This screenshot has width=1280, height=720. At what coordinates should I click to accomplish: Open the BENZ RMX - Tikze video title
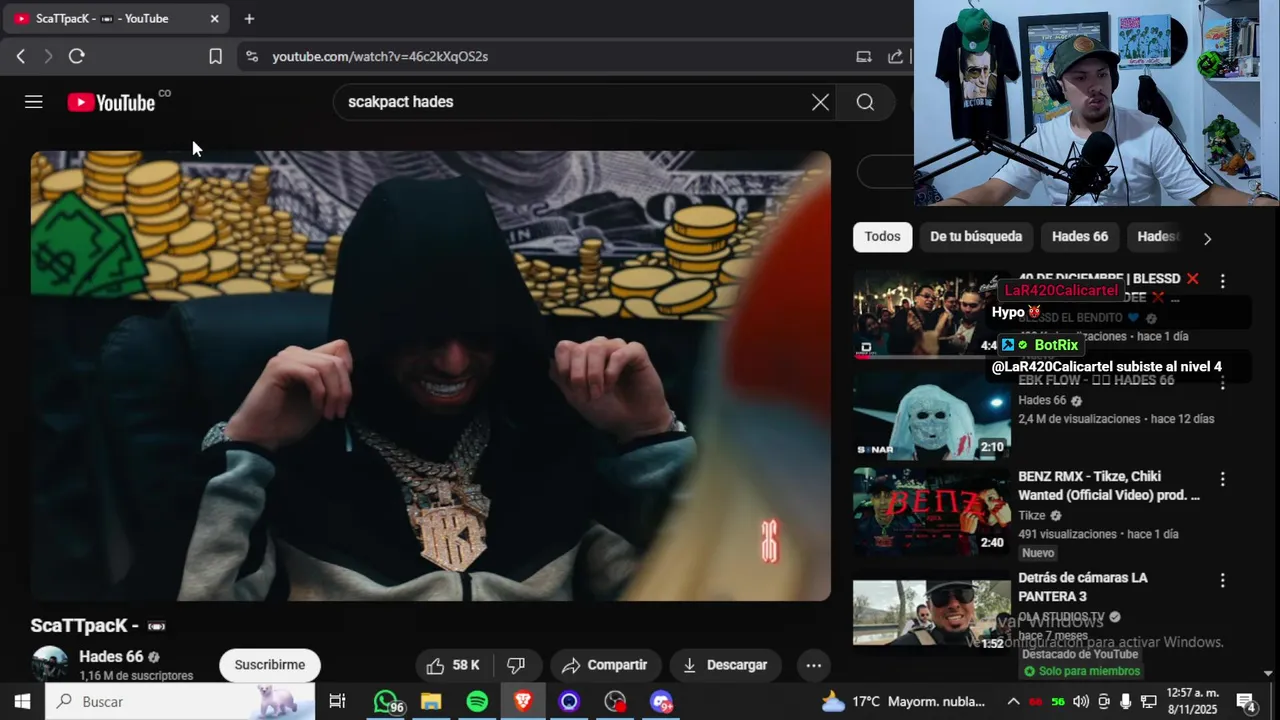1109,486
